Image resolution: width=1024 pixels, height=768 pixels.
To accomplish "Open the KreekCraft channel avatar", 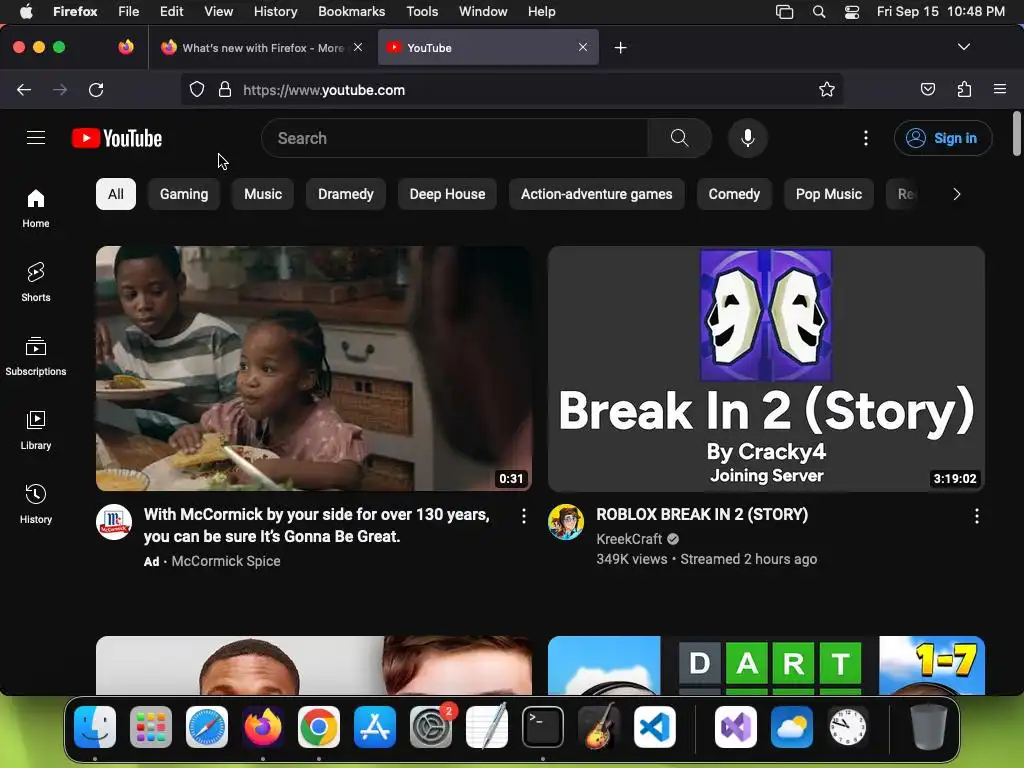I will [566, 522].
